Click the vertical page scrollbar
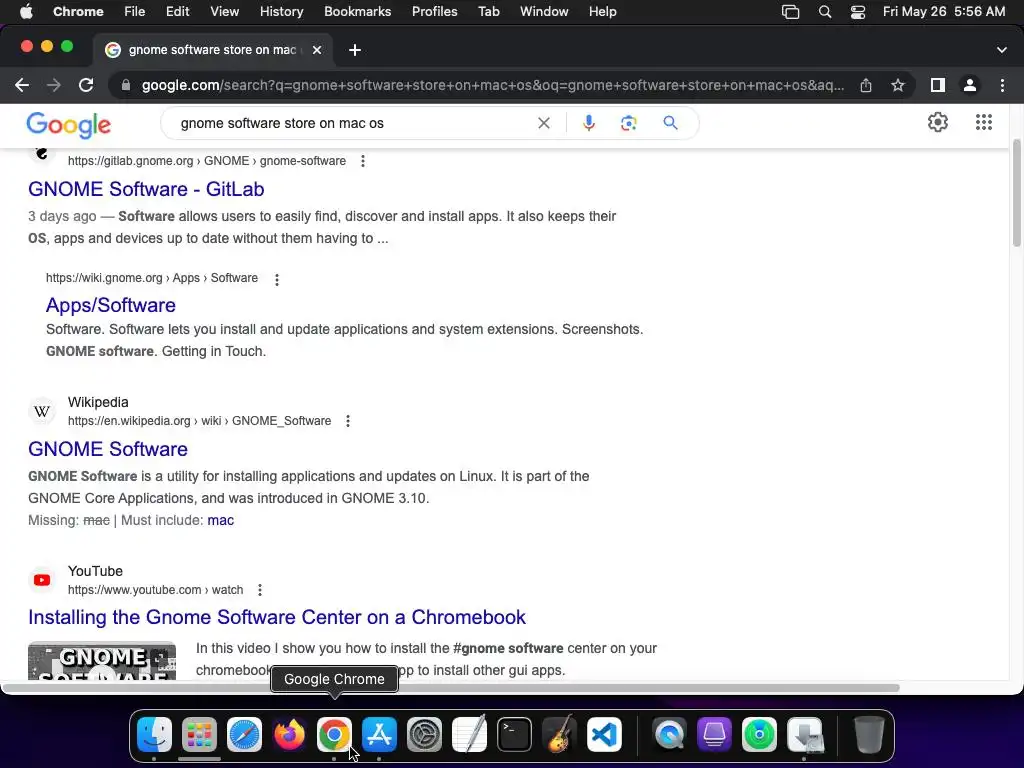The height and width of the screenshot is (768, 1024). click(x=1016, y=193)
